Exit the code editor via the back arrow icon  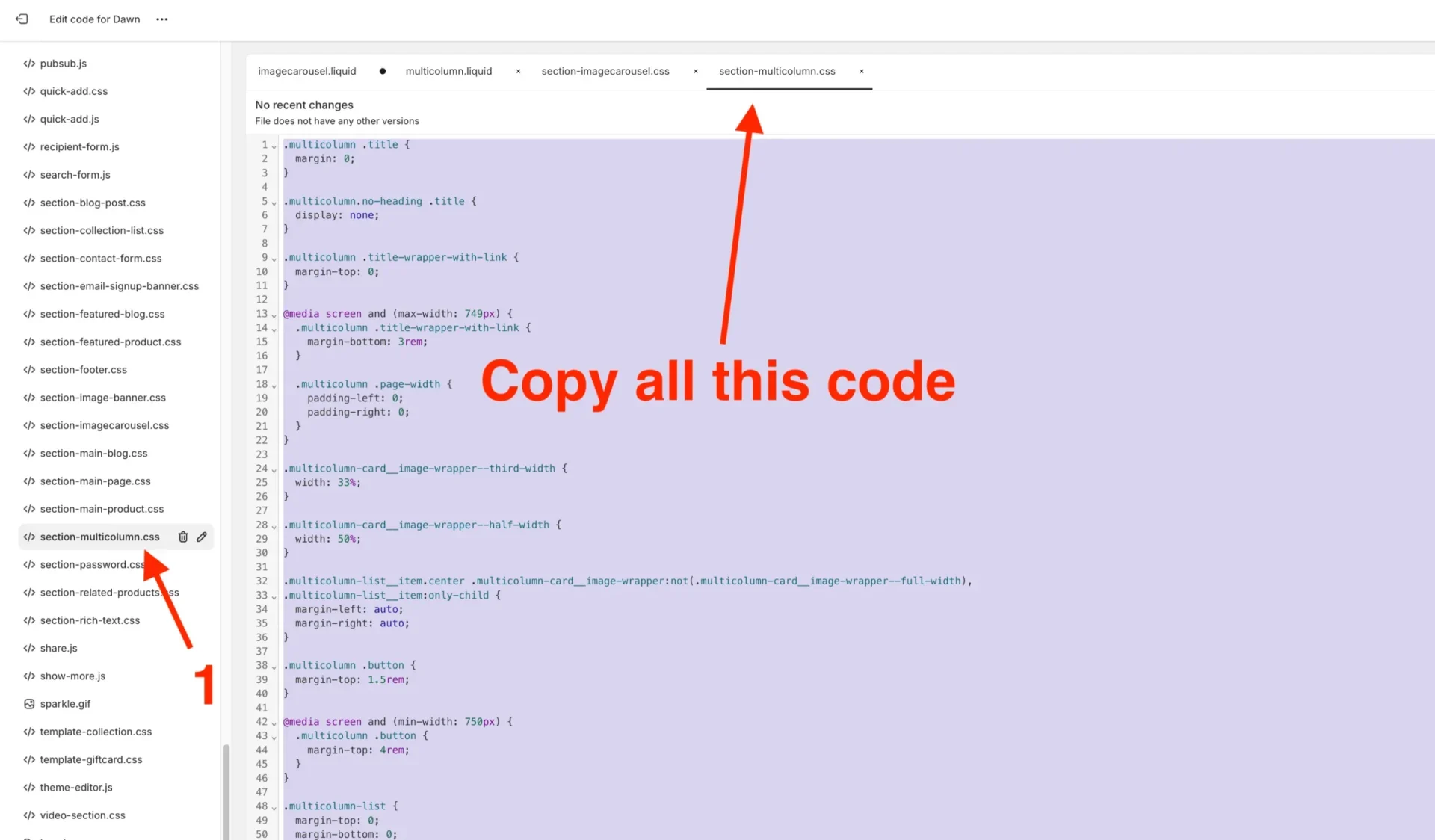(x=22, y=19)
